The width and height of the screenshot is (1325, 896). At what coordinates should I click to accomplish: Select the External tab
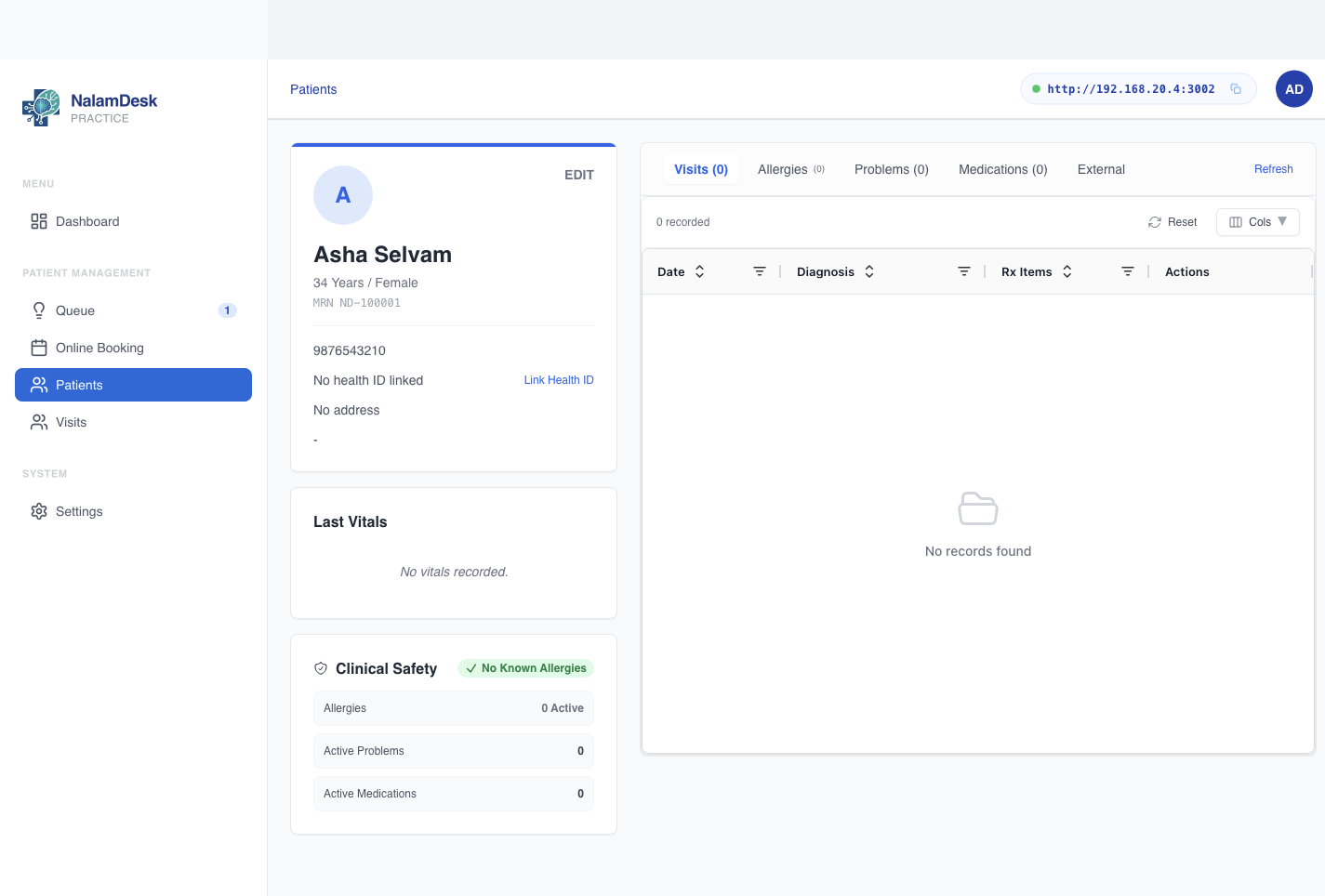pyautogui.click(x=1101, y=169)
